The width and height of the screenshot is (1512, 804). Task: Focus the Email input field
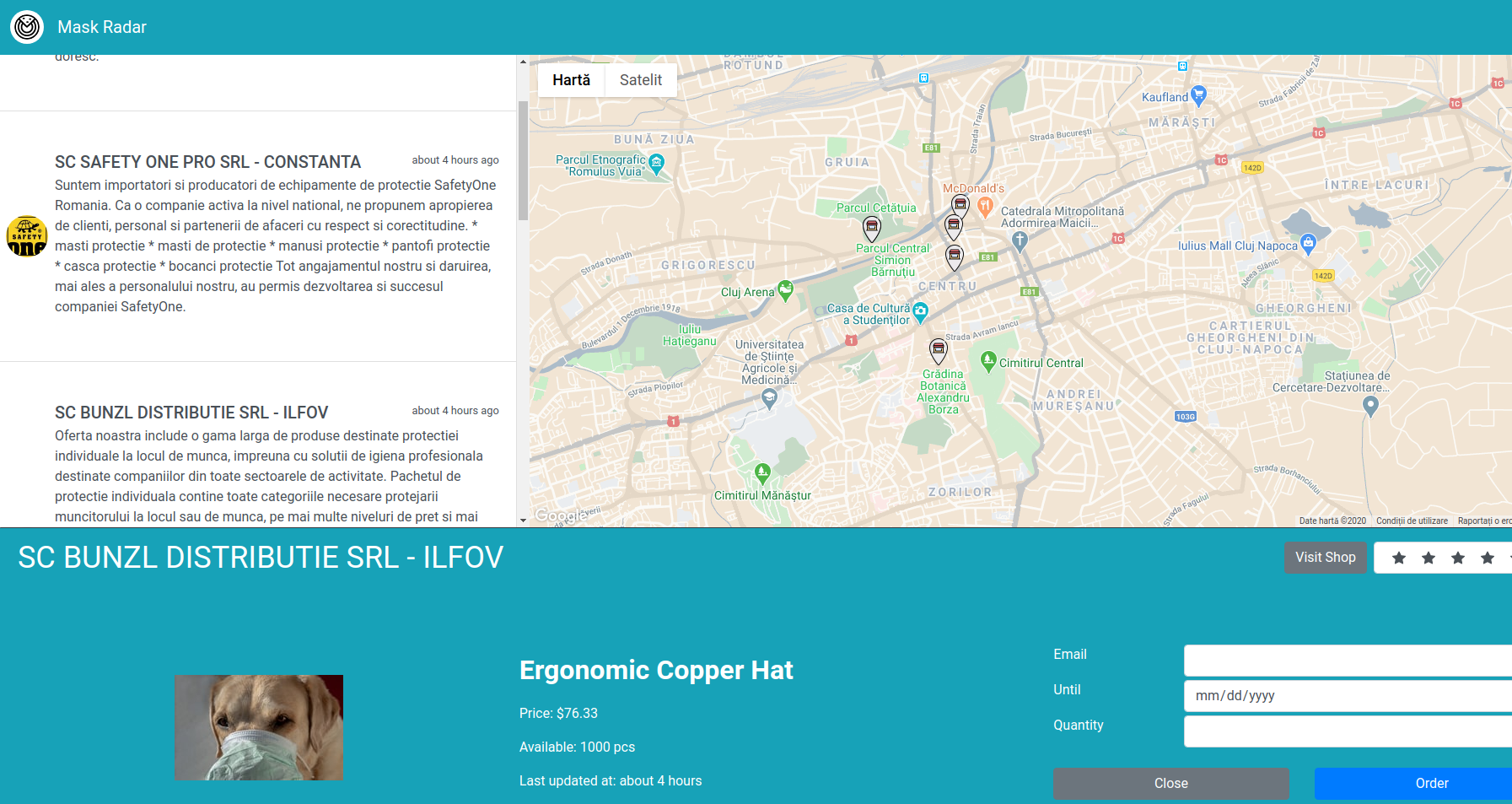1348,661
